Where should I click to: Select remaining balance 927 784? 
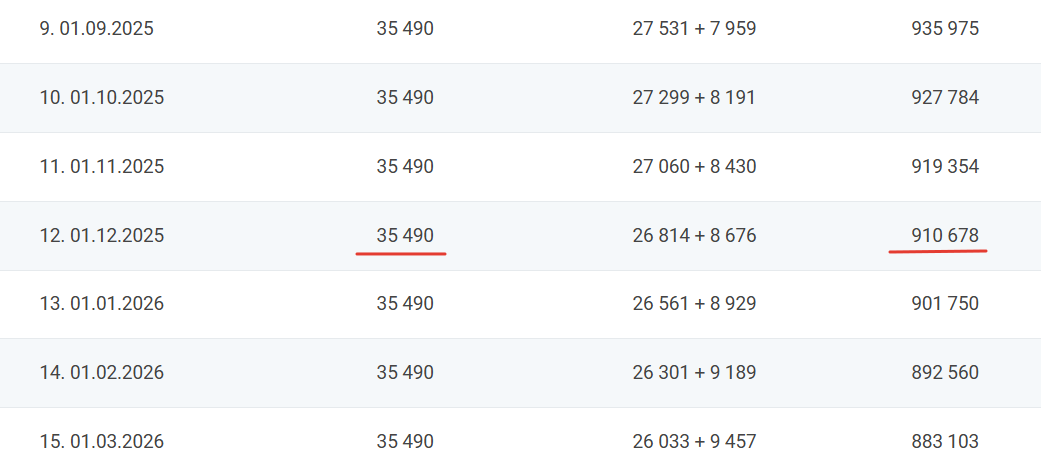945,98
